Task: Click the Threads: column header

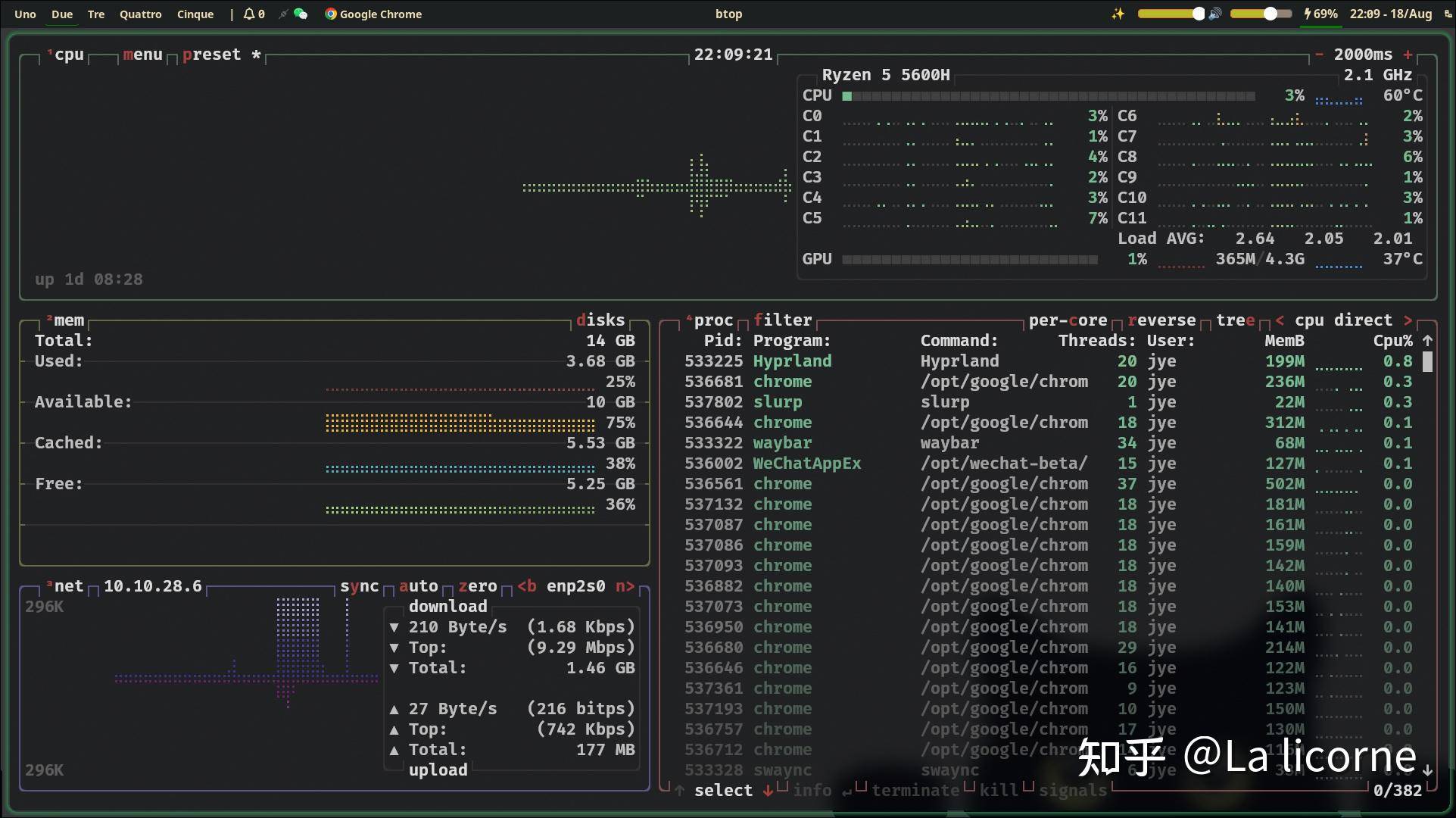Action: [1097, 341]
